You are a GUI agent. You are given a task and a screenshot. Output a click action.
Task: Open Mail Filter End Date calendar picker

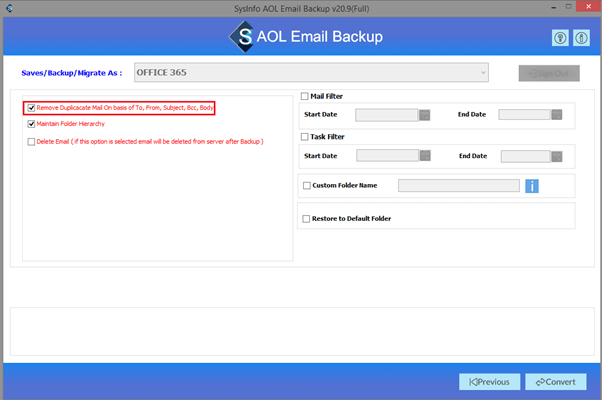[567, 115]
